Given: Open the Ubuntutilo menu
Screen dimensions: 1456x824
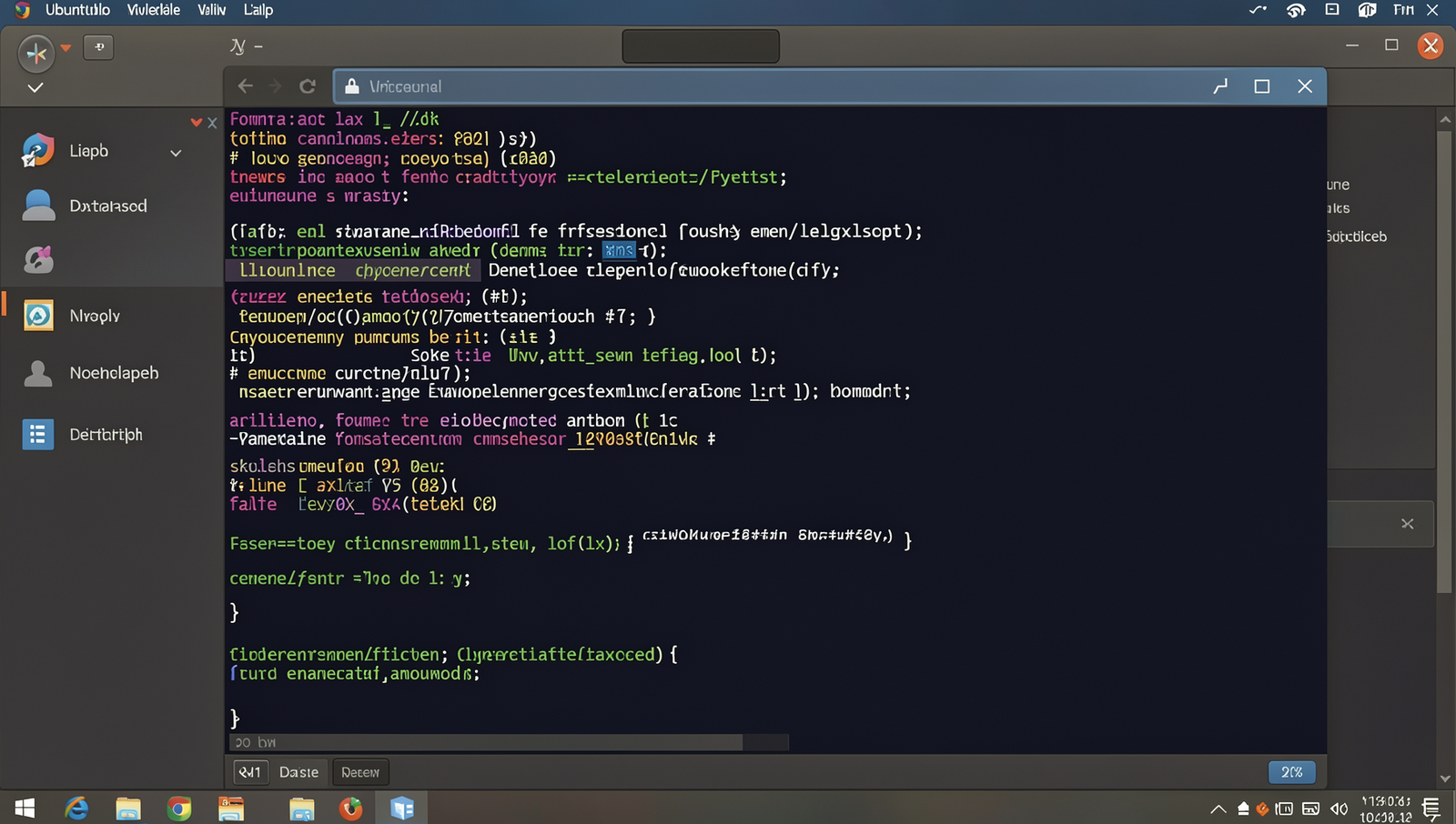Looking at the screenshot, I should 77,10.
